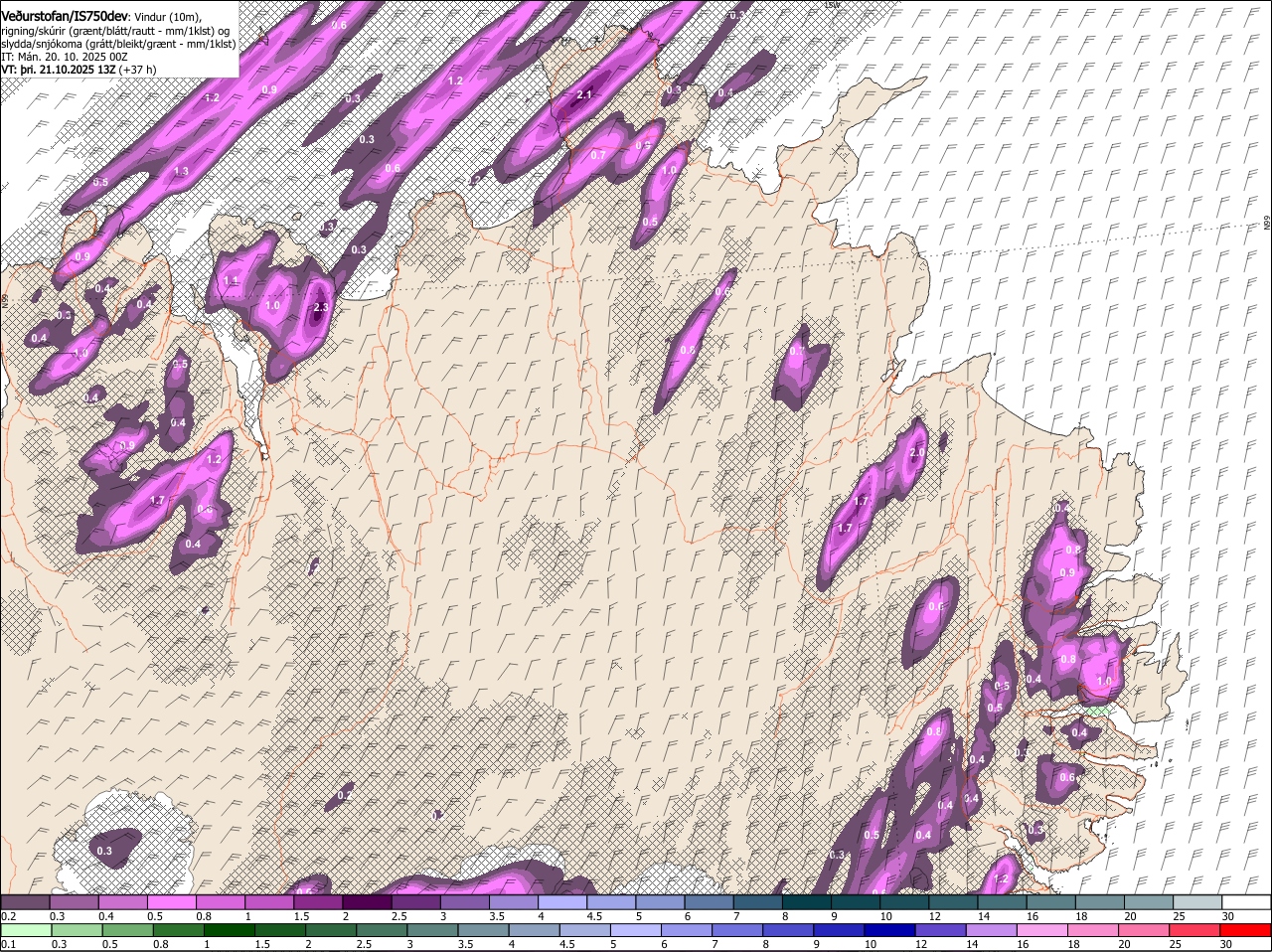Click upper scale swatch between 18 and 20
This screenshot has height=952, width=1272.
click(x=1100, y=902)
